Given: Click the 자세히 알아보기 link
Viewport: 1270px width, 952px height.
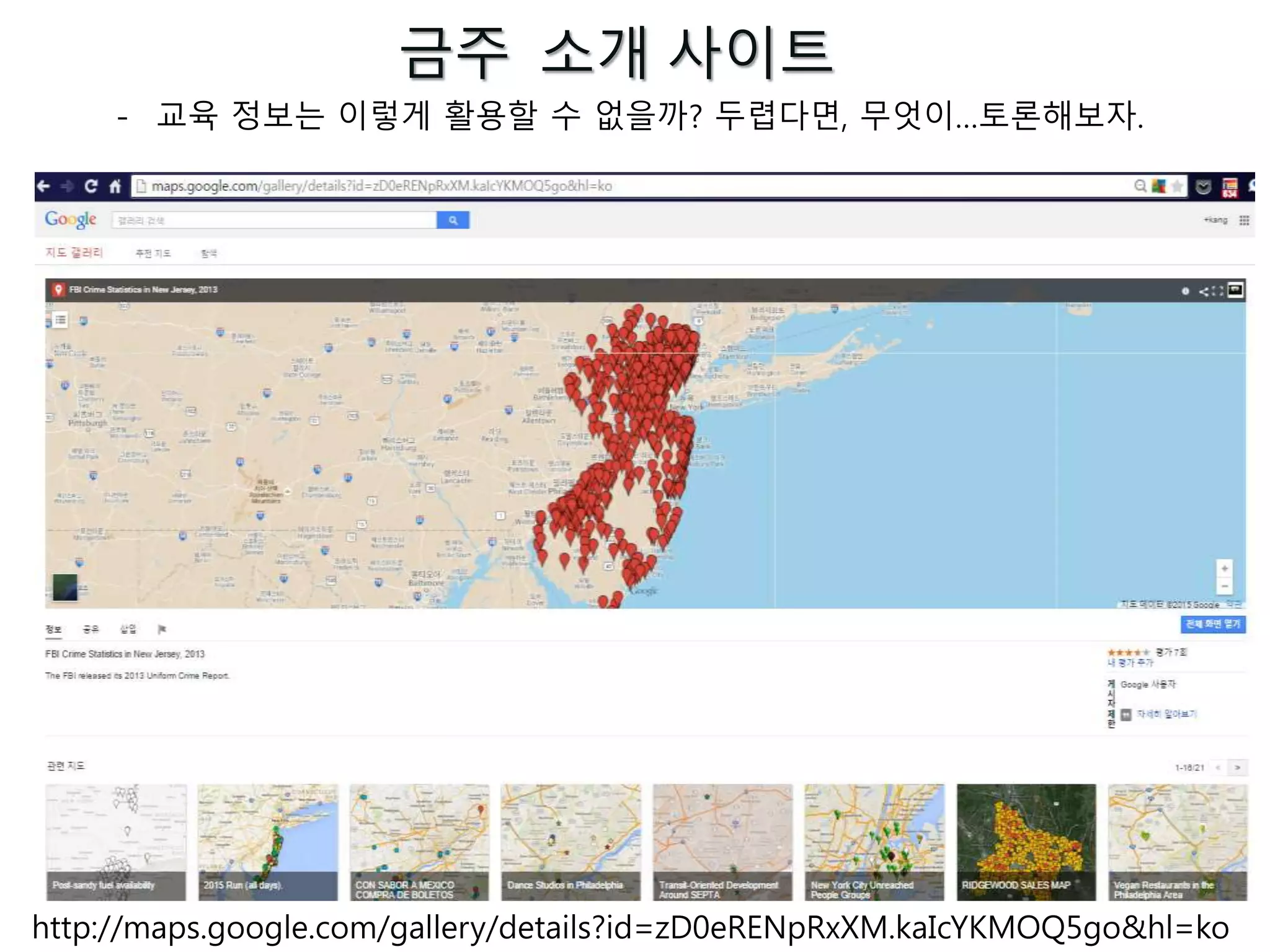Looking at the screenshot, I should pyautogui.click(x=1166, y=714).
